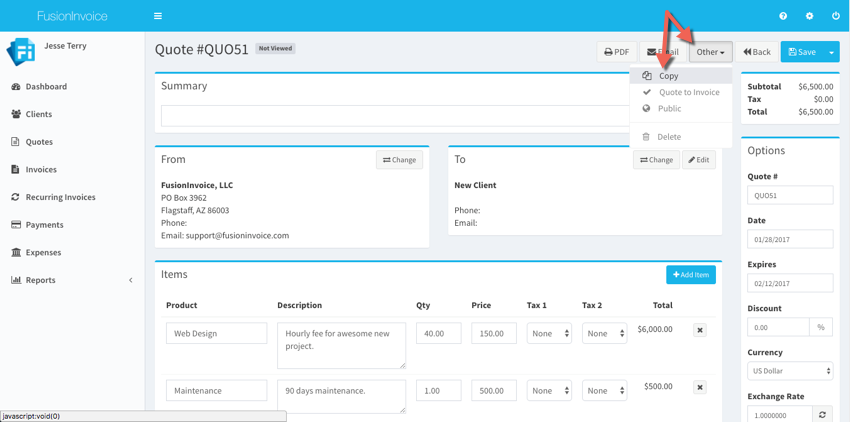Remove the Web Design item row
The width and height of the screenshot is (850, 422).
click(x=699, y=330)
